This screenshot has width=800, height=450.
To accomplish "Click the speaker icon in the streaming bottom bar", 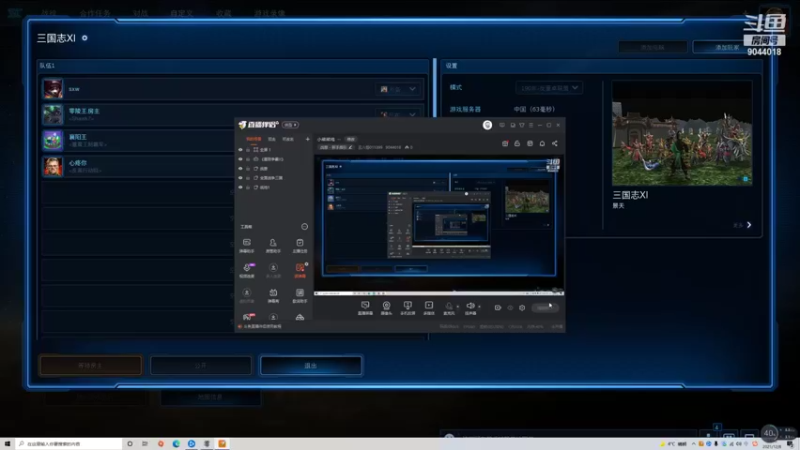I will (x=470, y=306).
